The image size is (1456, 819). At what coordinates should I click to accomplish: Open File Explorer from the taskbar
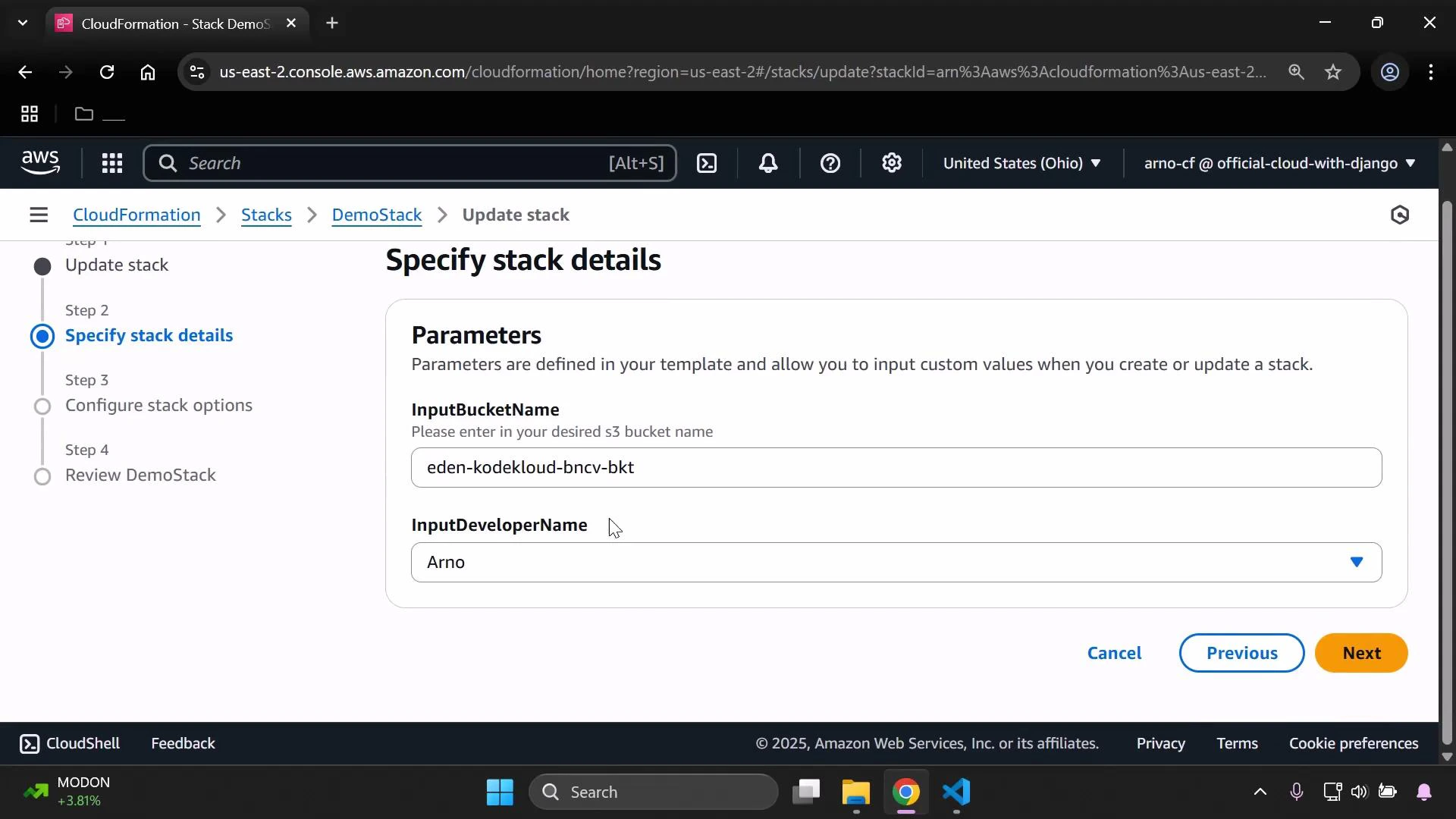click(856, 792)
